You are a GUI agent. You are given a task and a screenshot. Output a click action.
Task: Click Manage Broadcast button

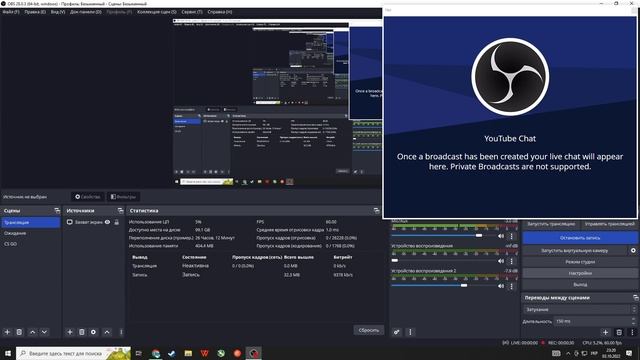tap(609, 224)
